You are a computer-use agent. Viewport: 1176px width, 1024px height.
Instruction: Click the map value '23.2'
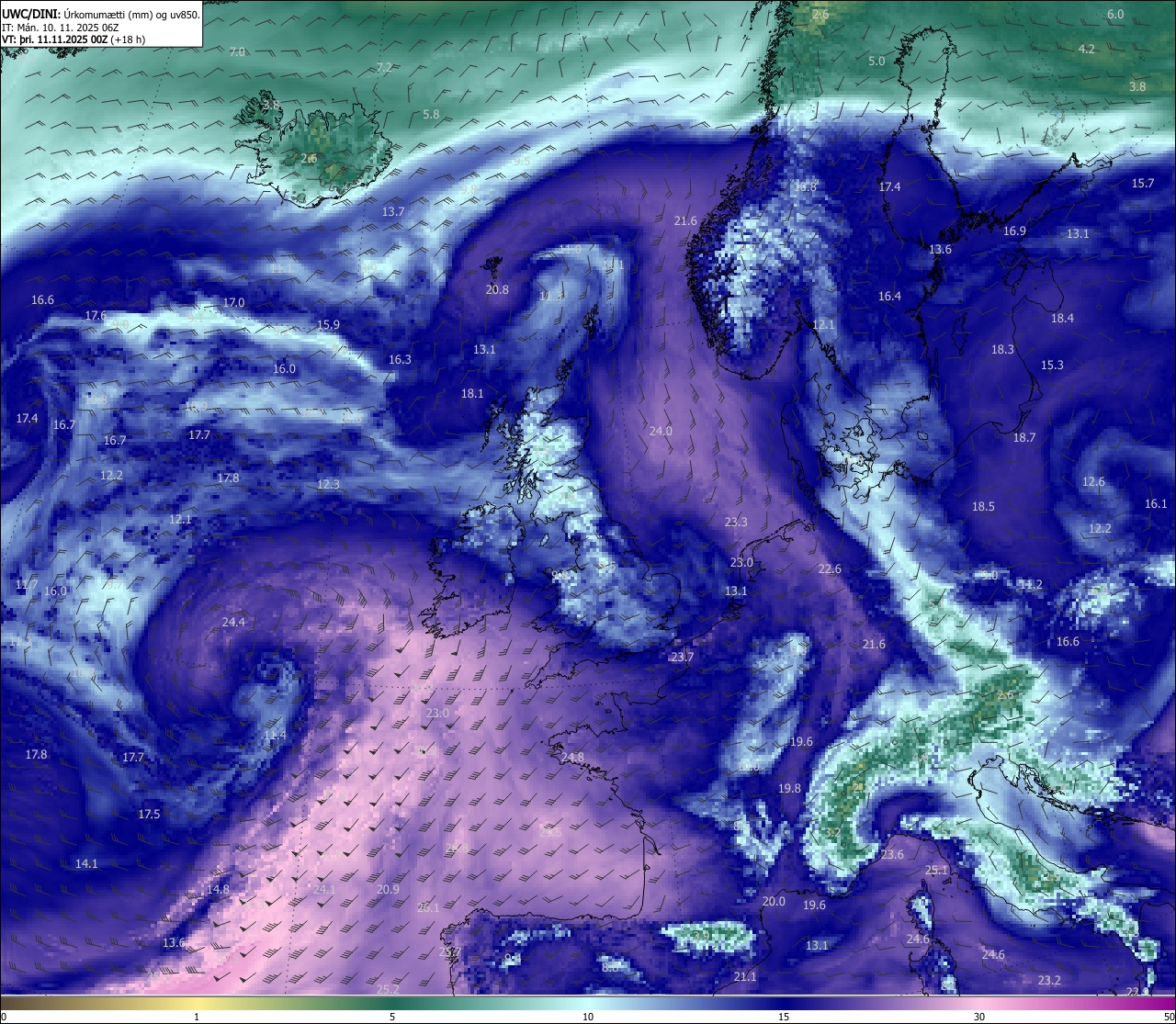tap(1049, 981)
